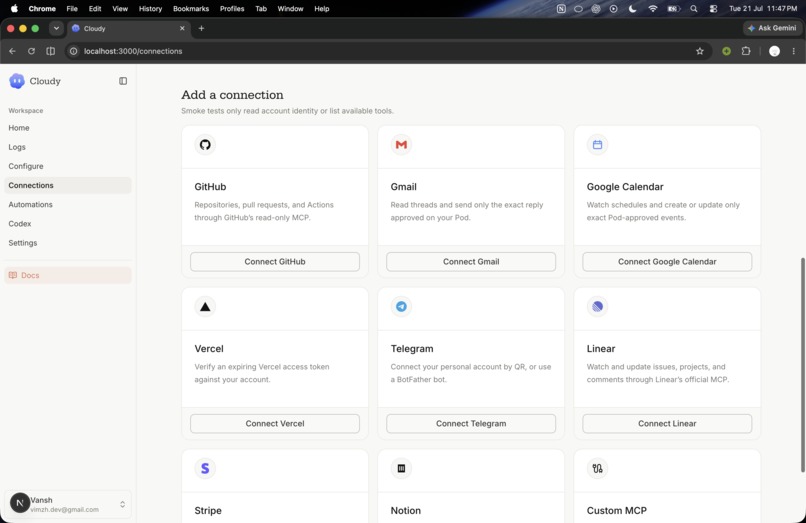Open Settings in sidebar
806x523 pixels.
point(67,243)
